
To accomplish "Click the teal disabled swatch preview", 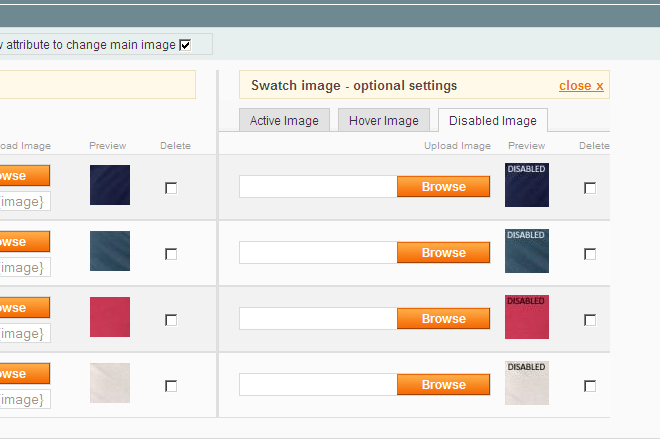I will tap(526, 251).
